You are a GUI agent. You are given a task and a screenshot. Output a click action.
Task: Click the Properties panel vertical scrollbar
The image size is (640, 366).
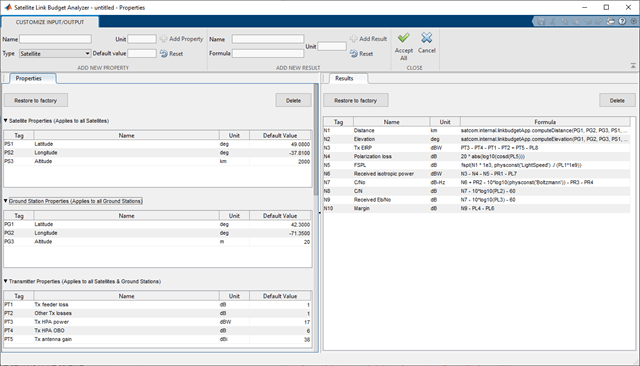[x=316, y=139]
